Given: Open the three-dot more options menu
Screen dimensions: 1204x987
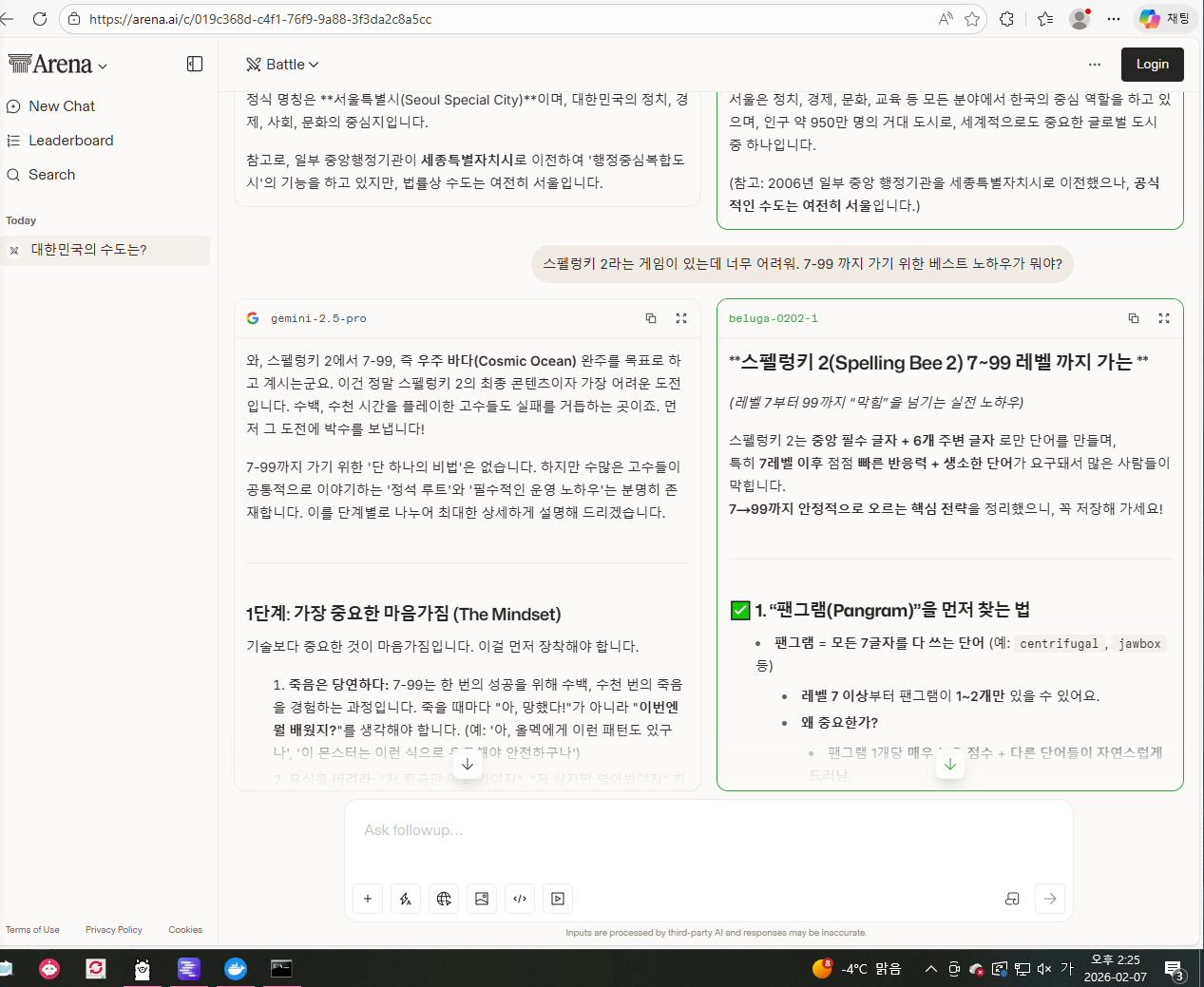Looking at the screenshot, I should (1095, 65).
